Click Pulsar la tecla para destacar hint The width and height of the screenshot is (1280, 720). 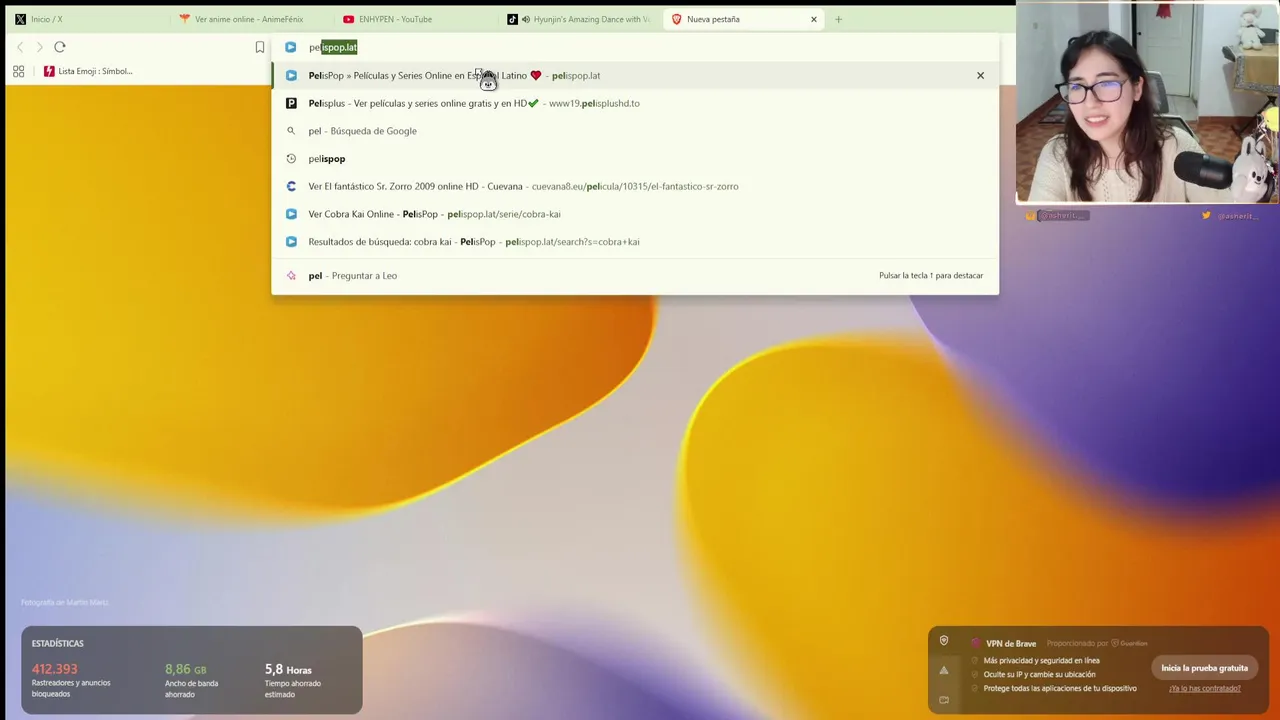pyautogui.click(x=931, y=275)
